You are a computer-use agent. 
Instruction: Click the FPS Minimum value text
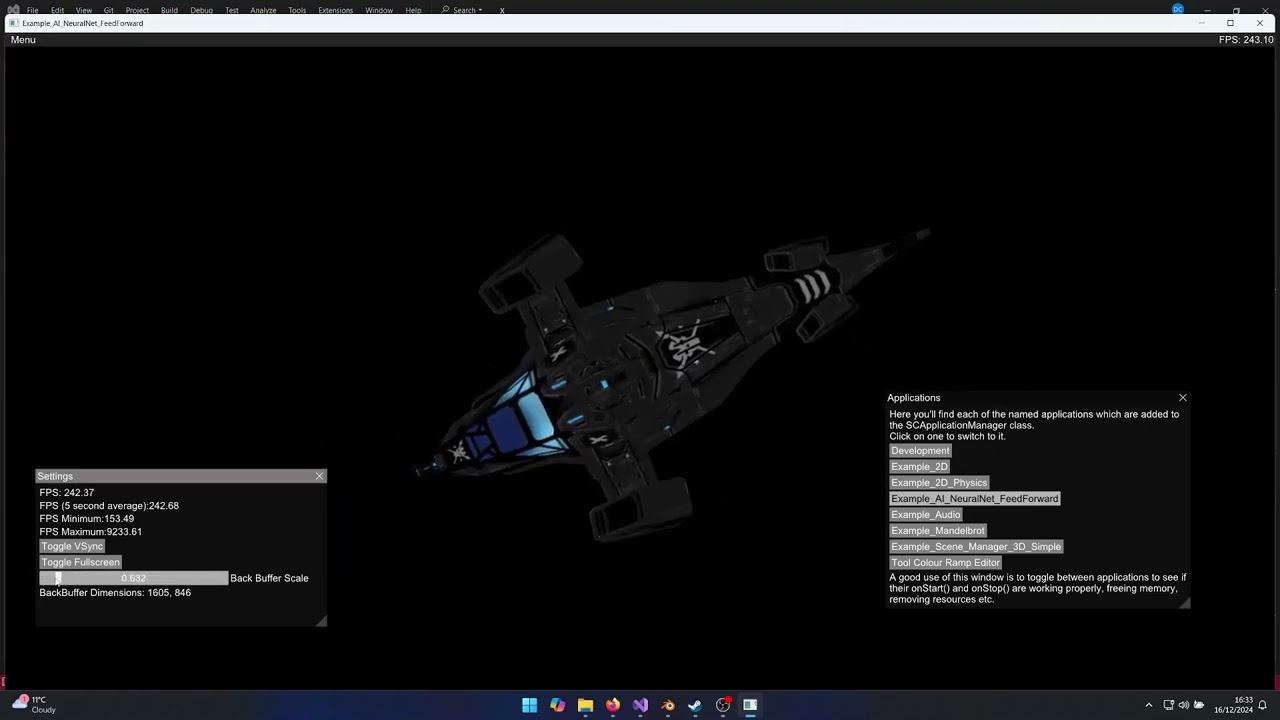[87, 519]
